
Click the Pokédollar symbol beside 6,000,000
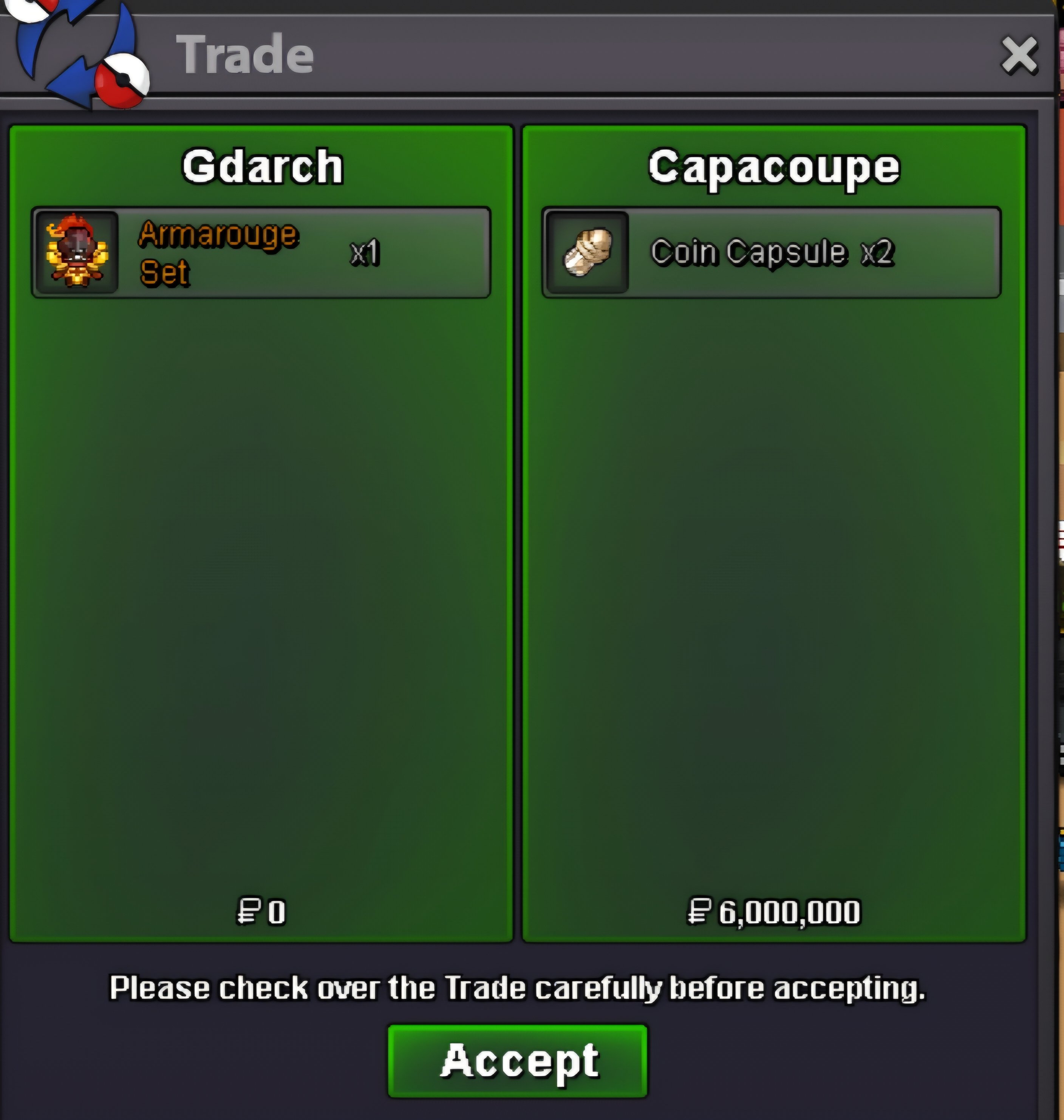click(699, 911)
